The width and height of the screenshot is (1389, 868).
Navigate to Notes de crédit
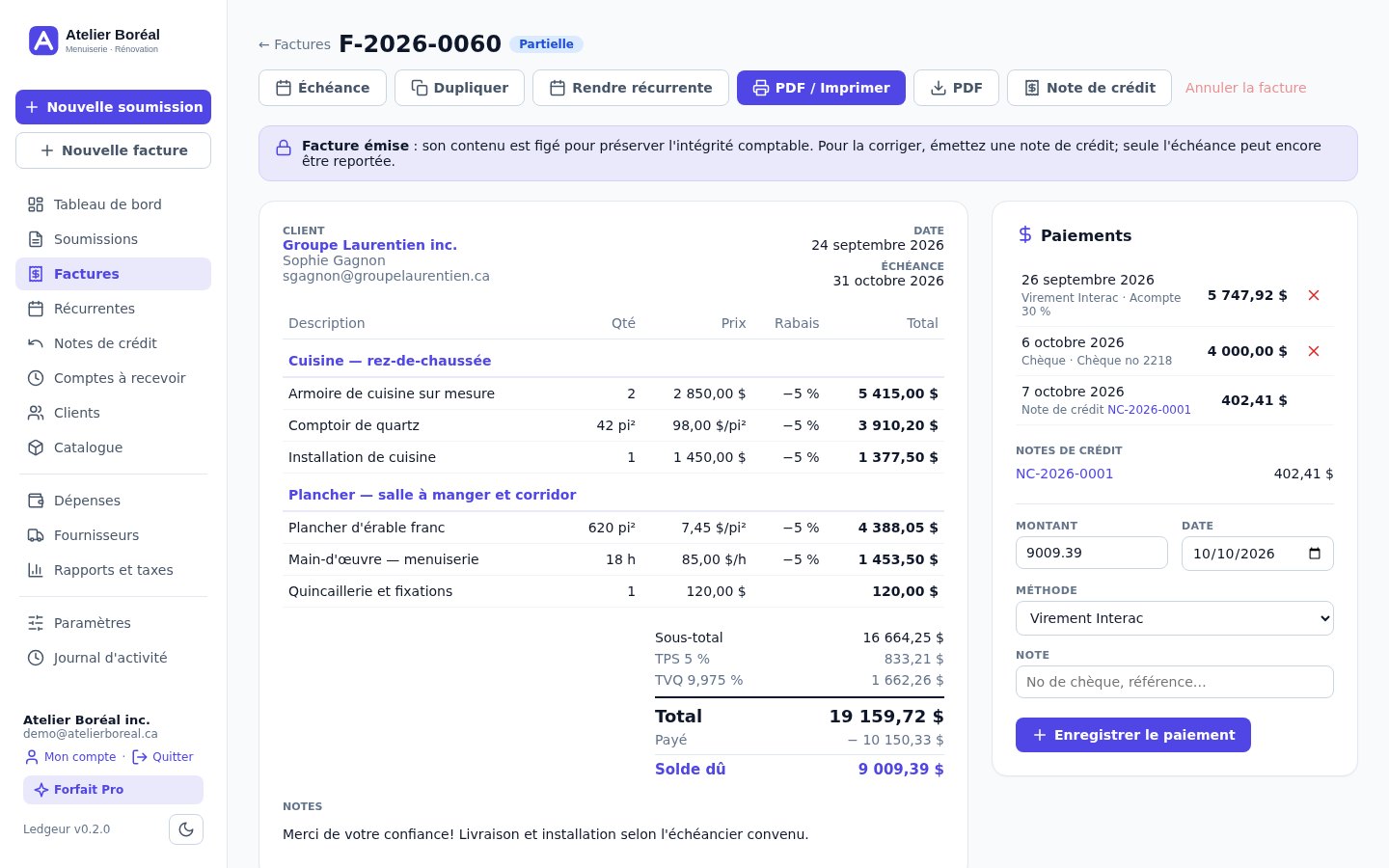point(113,343)
